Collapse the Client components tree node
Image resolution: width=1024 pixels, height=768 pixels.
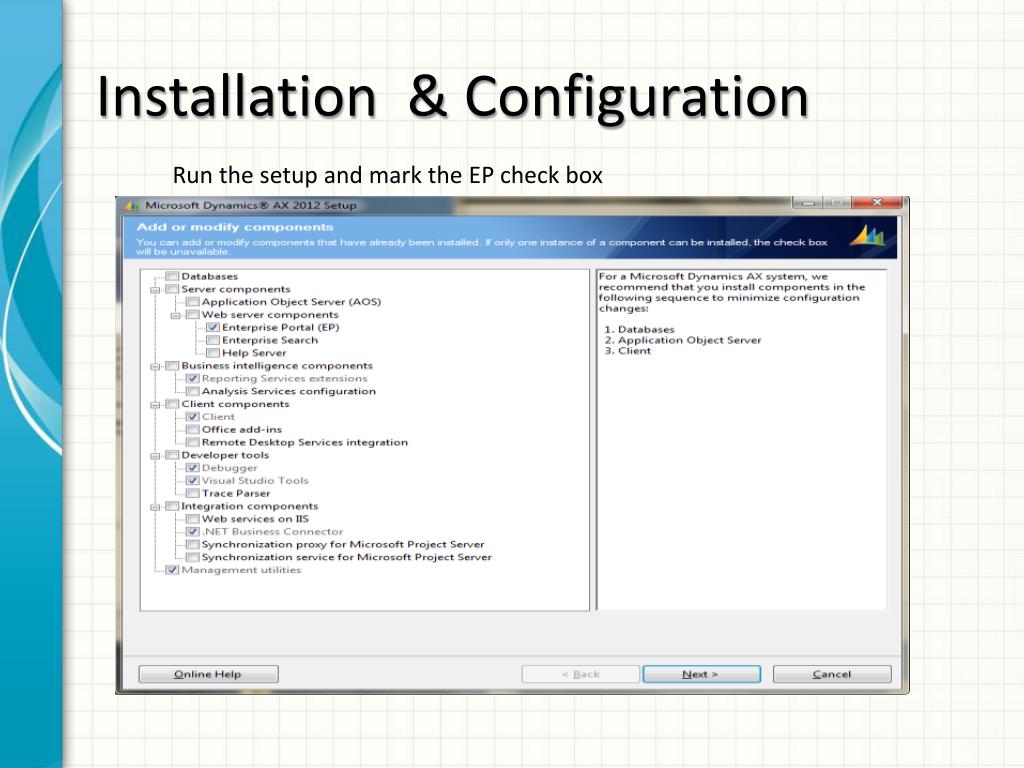coord(155,405)
